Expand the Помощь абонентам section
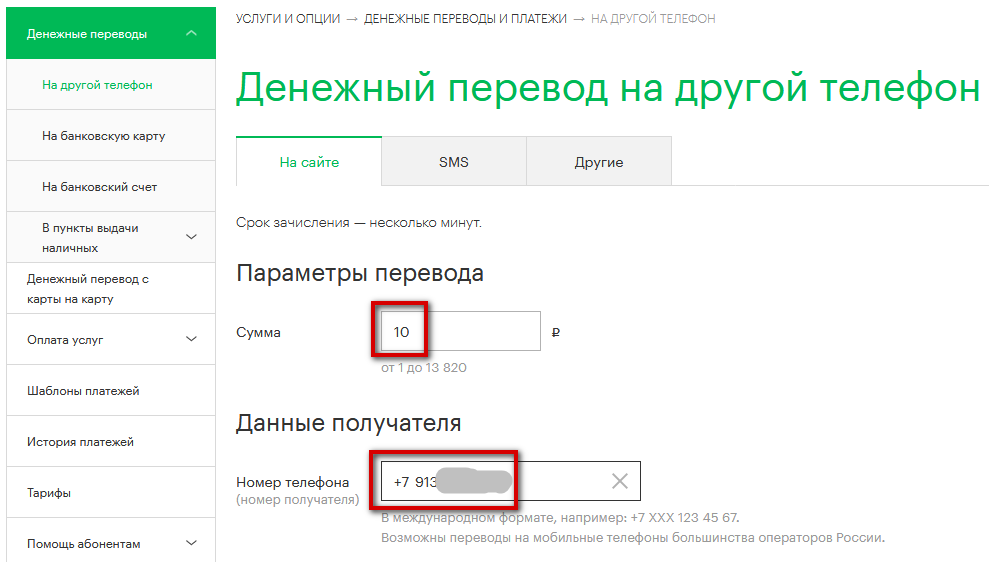 192,544
